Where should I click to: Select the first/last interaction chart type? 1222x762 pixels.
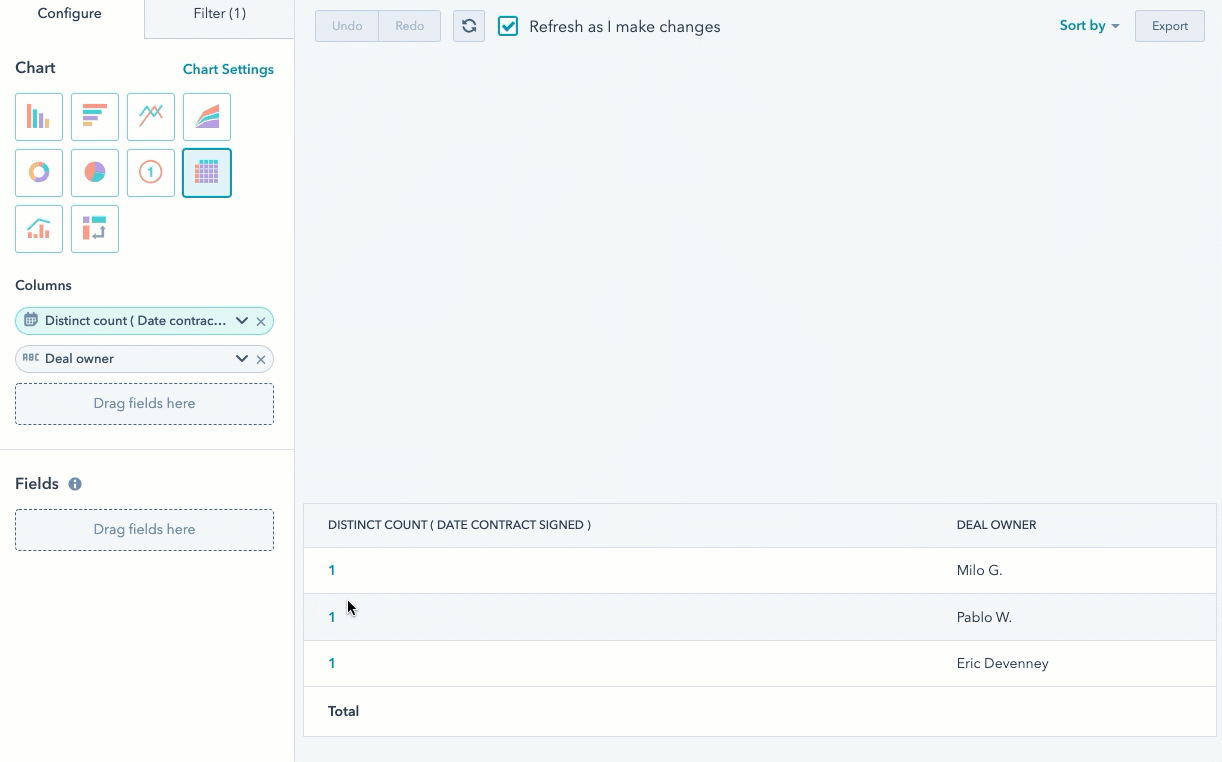point(94,229)
